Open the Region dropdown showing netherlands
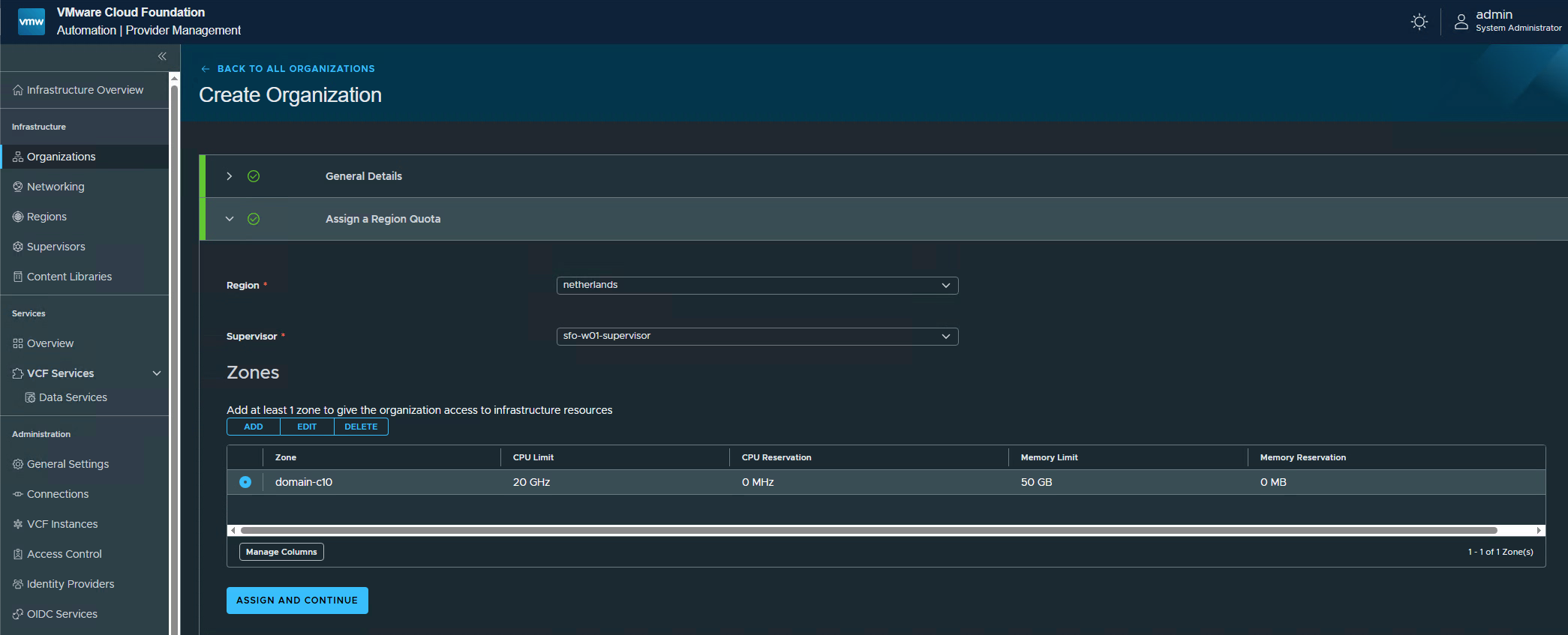The width and height of the screenshot is (1568, 635). click(757, 286)
